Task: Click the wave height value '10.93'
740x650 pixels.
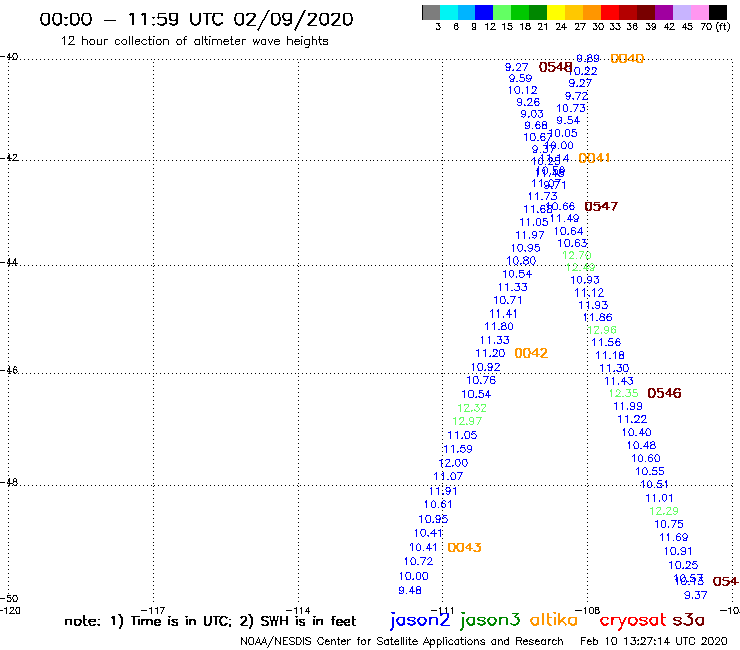Action: pos(585,280)
